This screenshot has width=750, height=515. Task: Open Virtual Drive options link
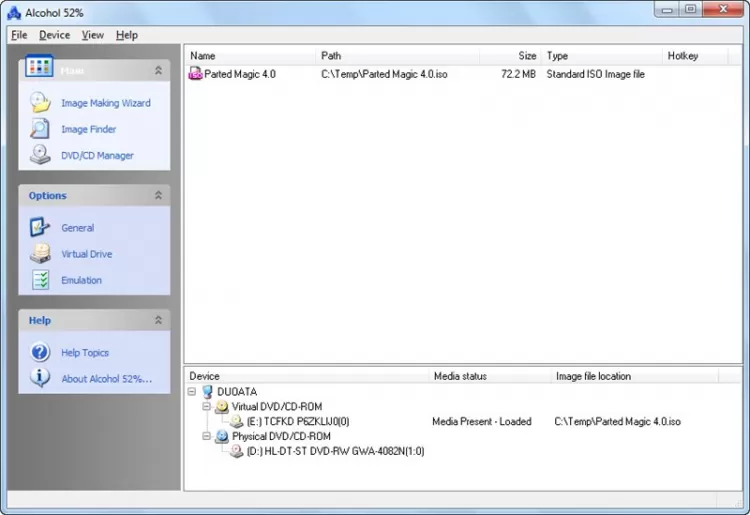click(x=87, y=254)
